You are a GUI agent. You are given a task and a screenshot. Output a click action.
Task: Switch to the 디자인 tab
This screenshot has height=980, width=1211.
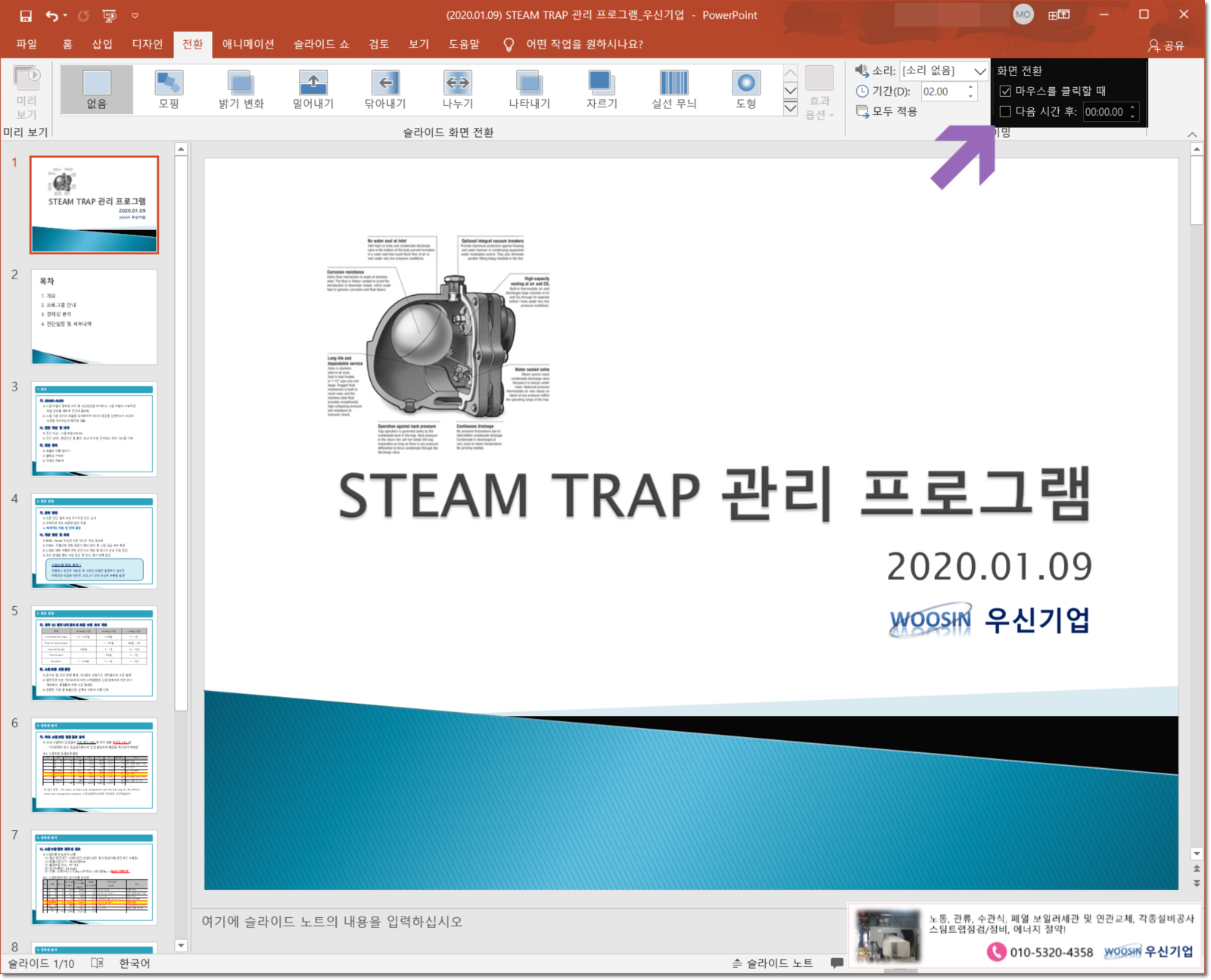coord(148,44)
